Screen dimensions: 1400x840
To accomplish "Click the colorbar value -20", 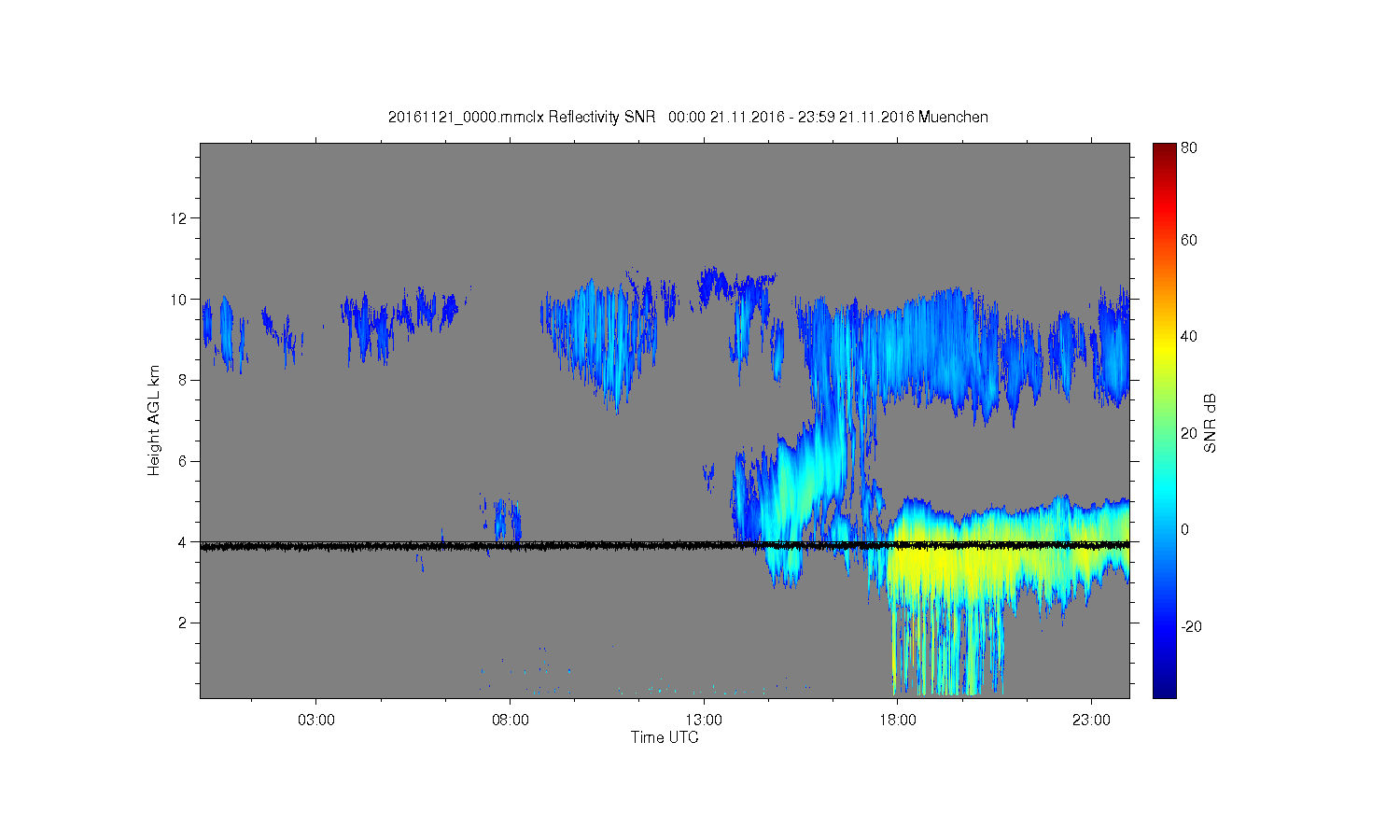I will coord(1191,626).
